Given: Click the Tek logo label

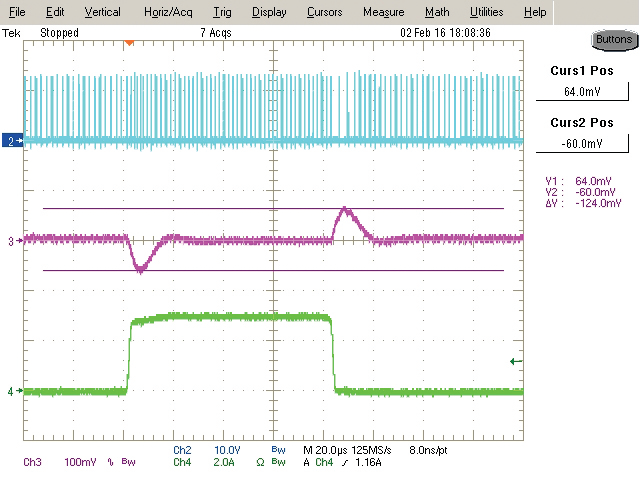Looking at the screenshot, I should point(11,33).
